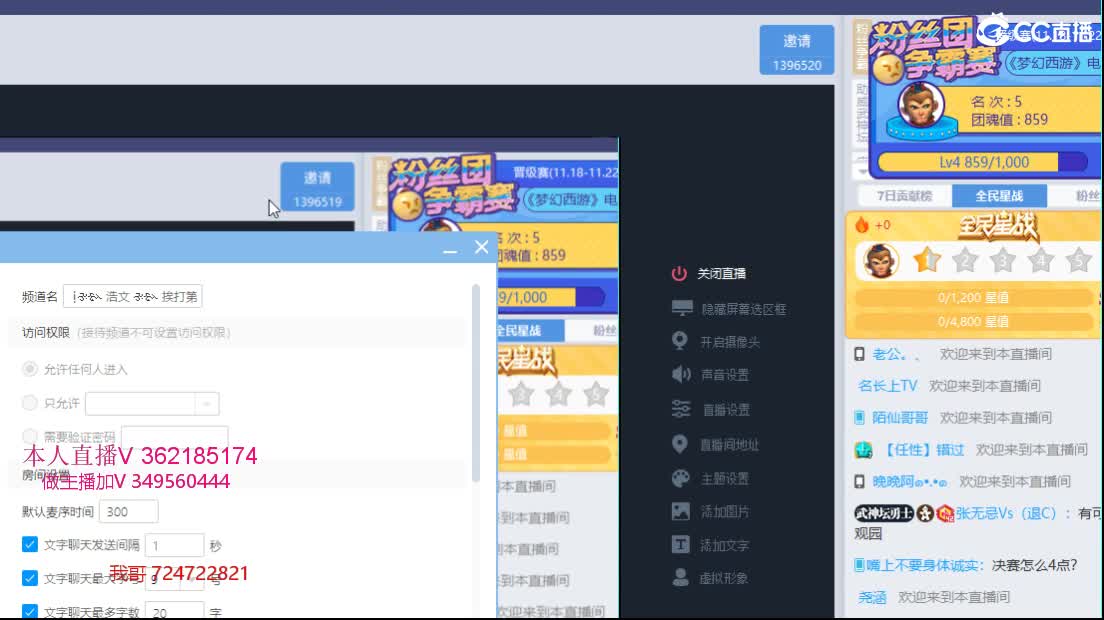The image size is (1104, 620).
Task: Click the 名次 : 5 text
Action: [x=996, y=101]
